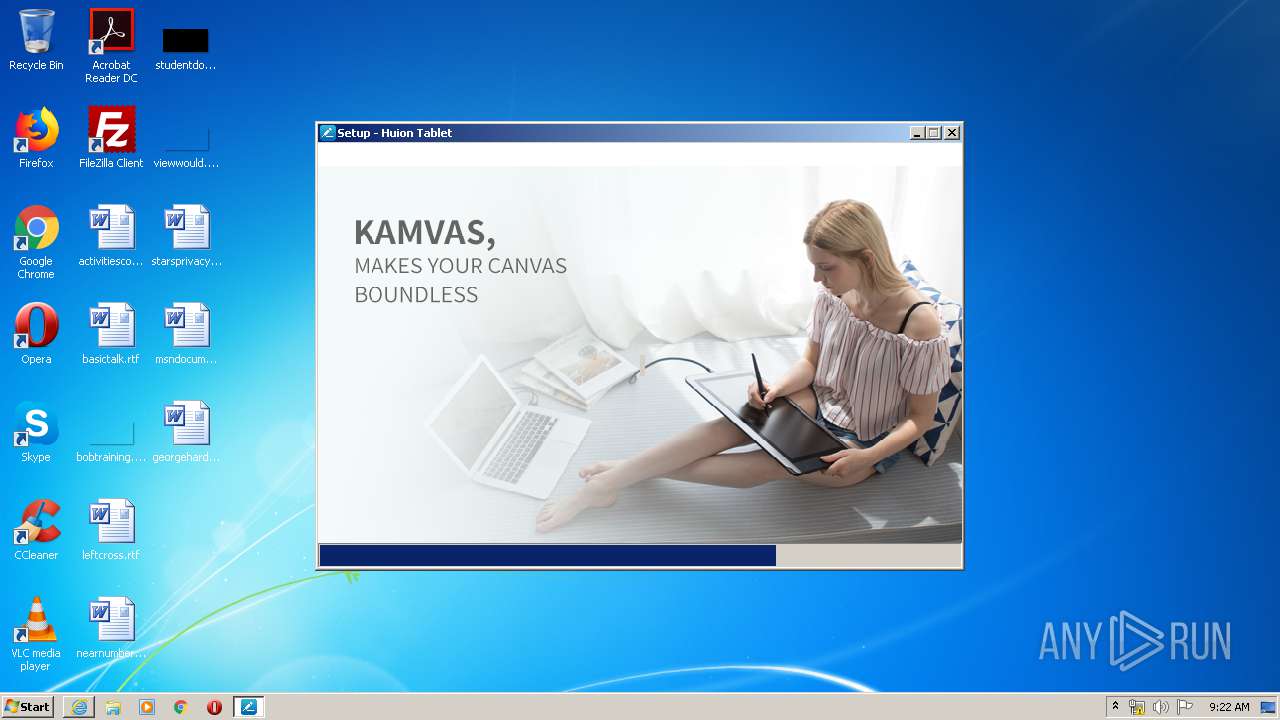This screenshot has width=1280, height=720.
Task: Show hidden system tray icons
Action: point(1116,707)
